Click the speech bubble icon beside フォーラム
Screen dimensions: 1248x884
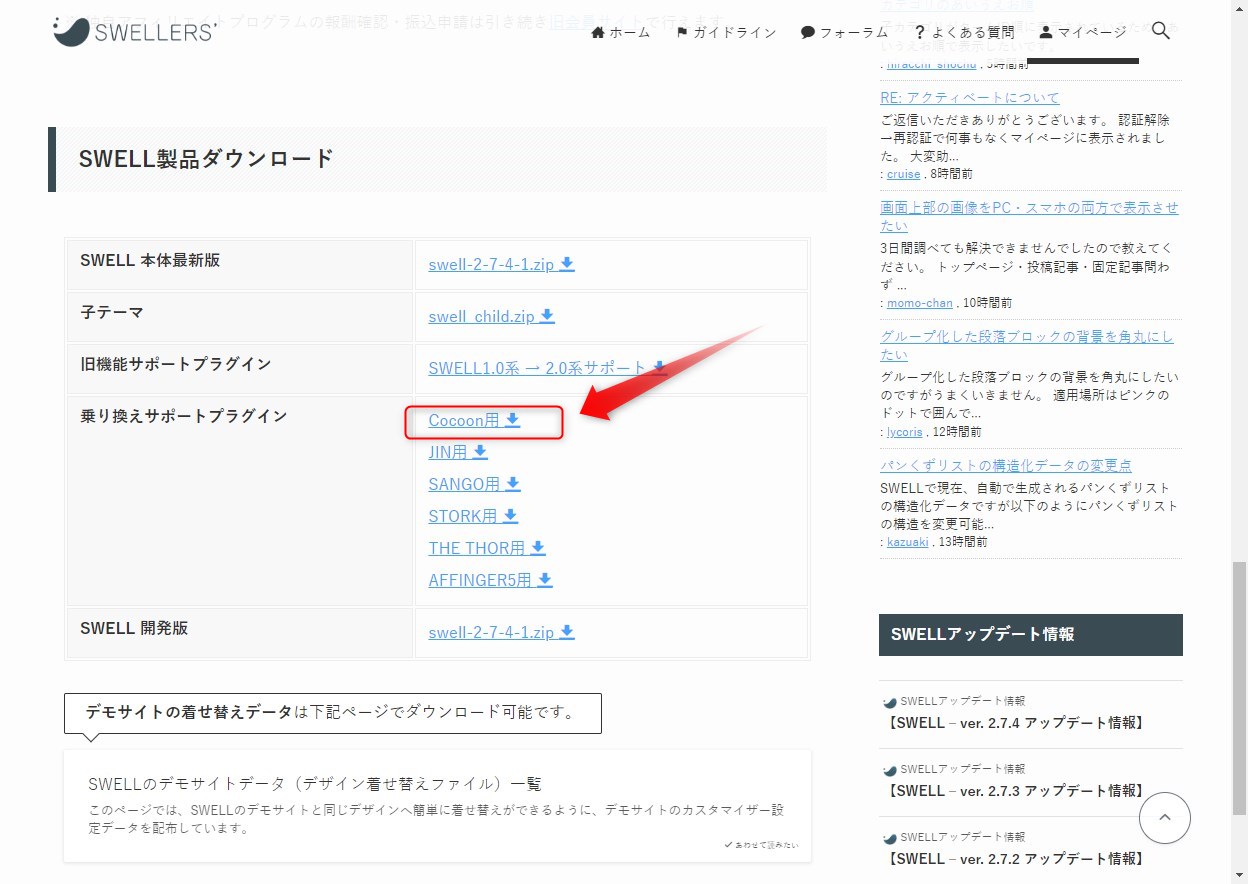pyautogui.click(x=806, y=32)
